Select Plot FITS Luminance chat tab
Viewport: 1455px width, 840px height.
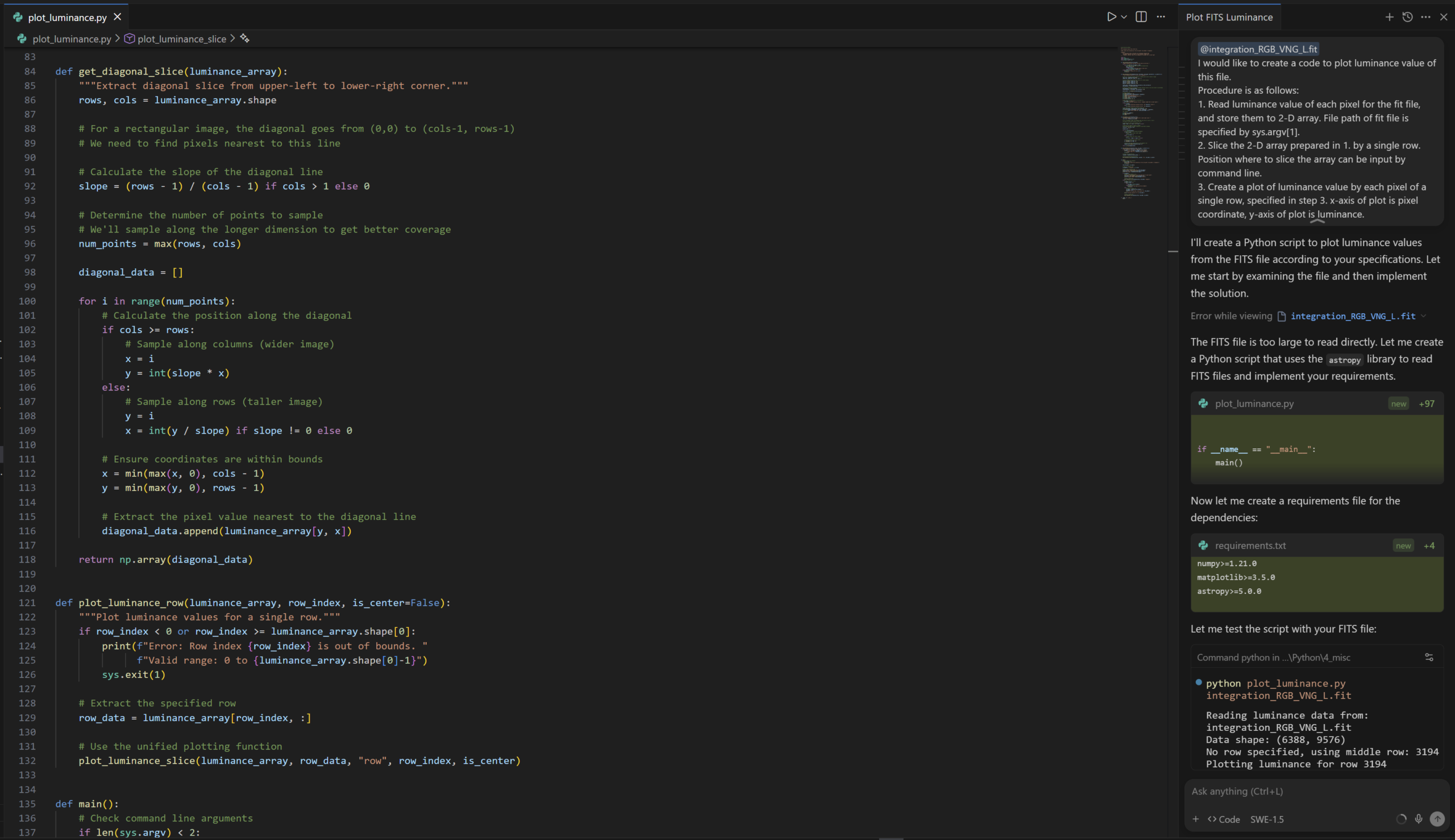(x=1229, y=17)
